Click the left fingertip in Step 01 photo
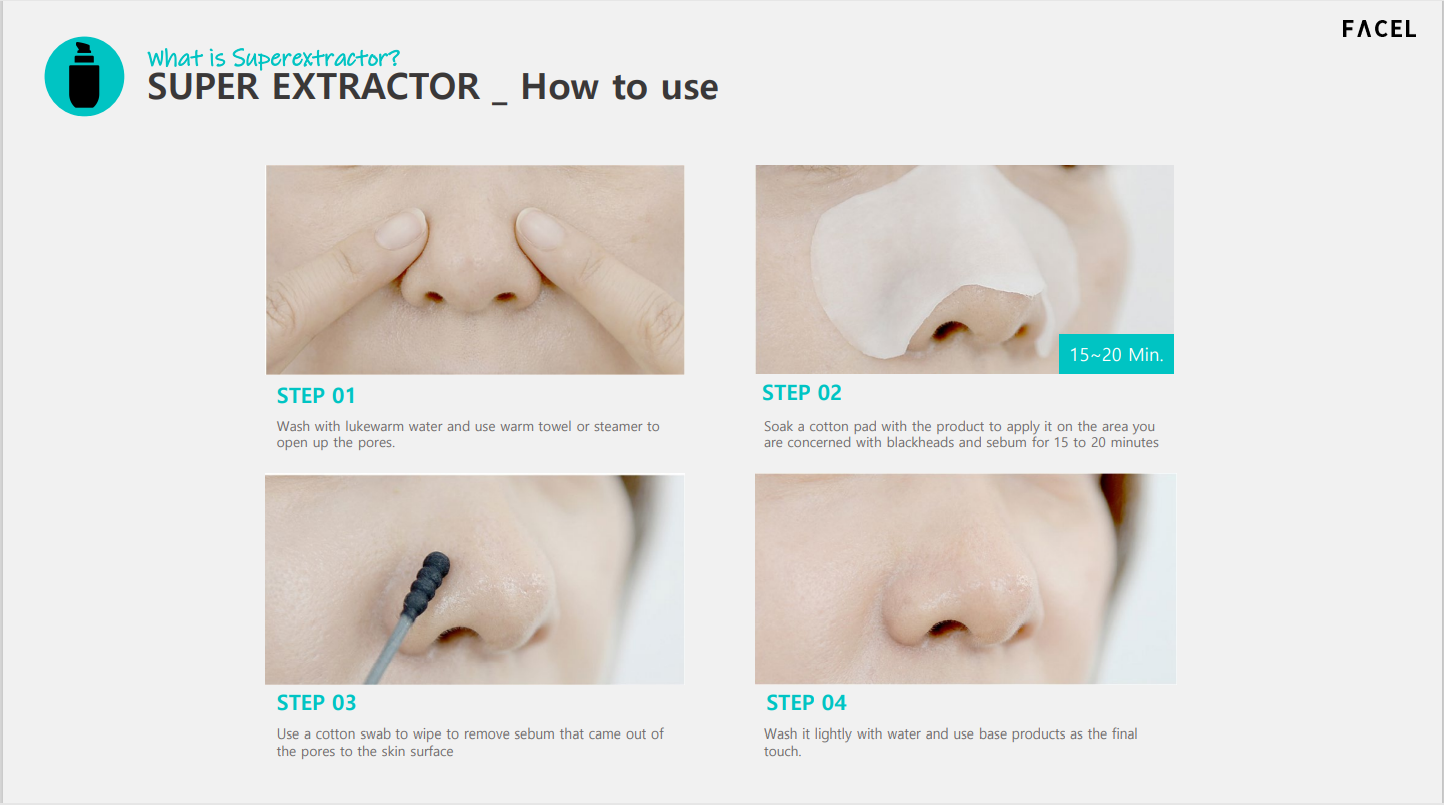This screenshot has height=805, width=1444. coord(402,229)
